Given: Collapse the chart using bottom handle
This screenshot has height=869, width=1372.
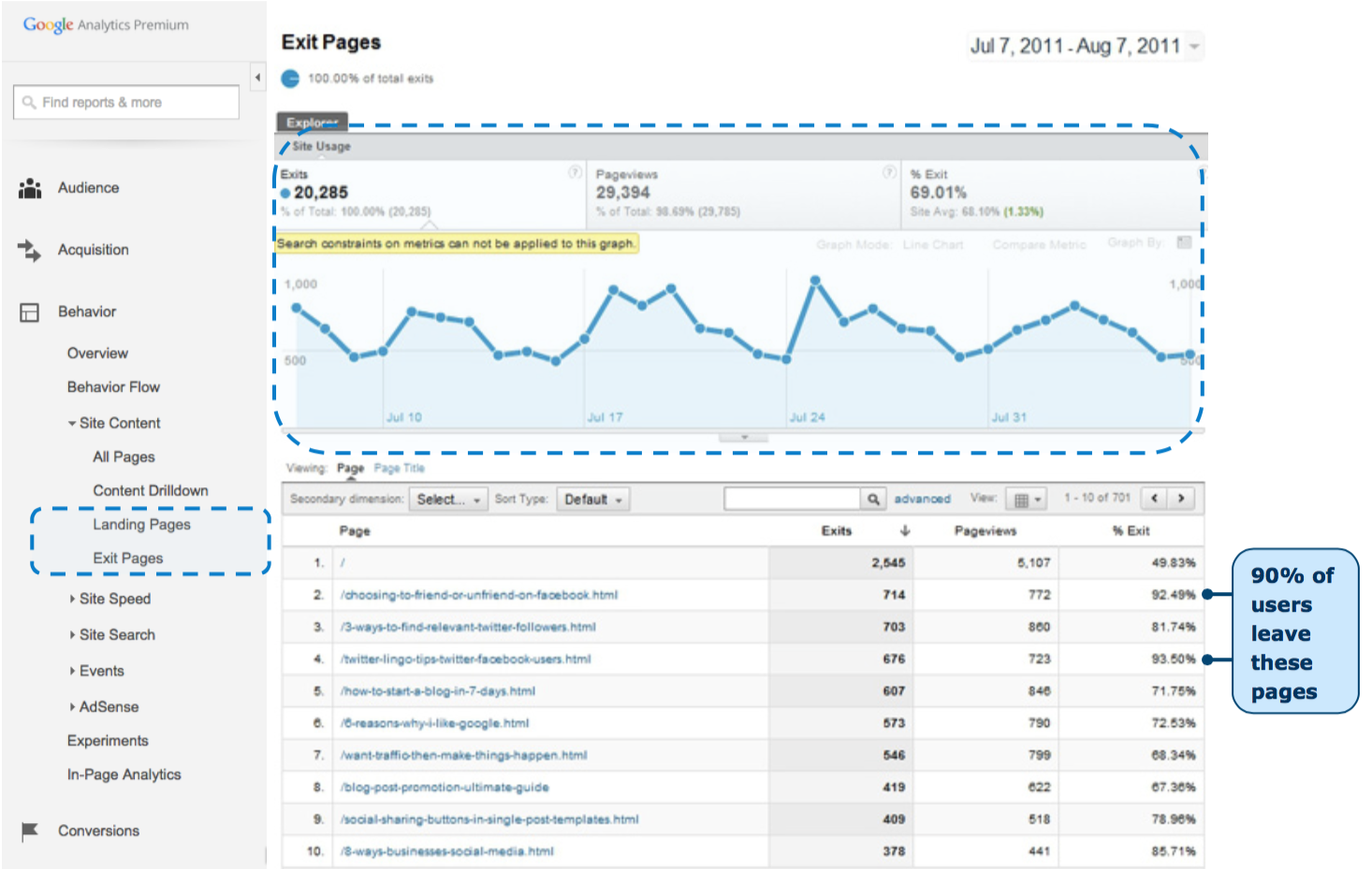Looking at the screenshot, I should (744, 437).
